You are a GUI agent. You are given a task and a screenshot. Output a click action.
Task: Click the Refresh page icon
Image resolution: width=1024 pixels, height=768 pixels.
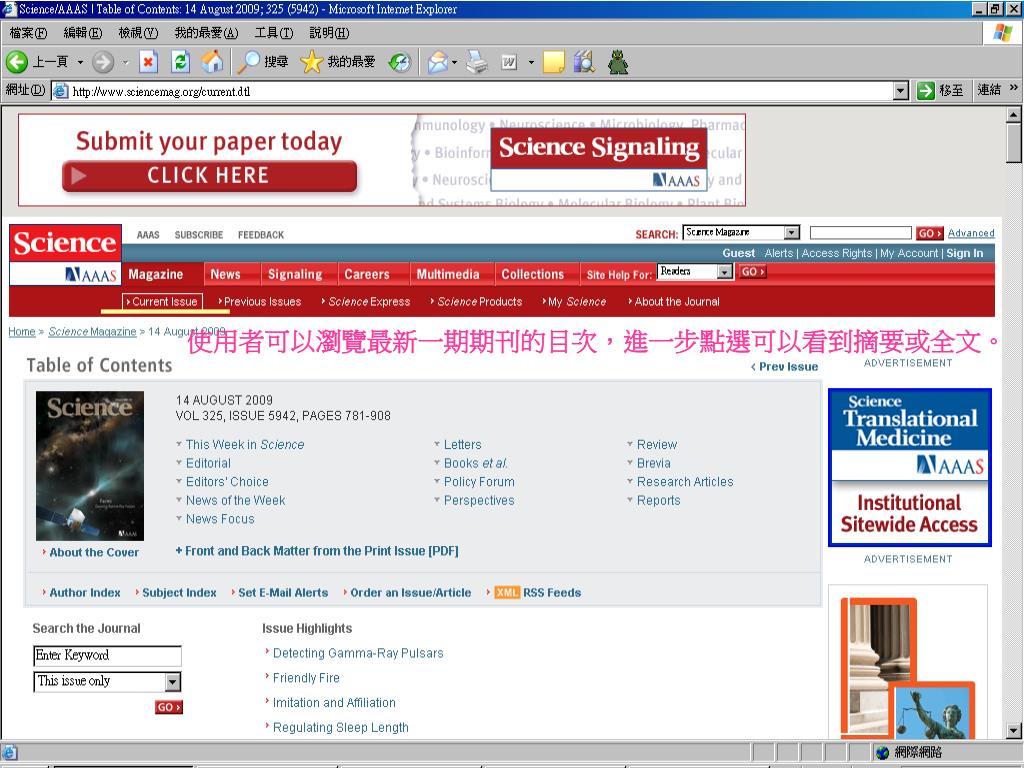point(180,63)
